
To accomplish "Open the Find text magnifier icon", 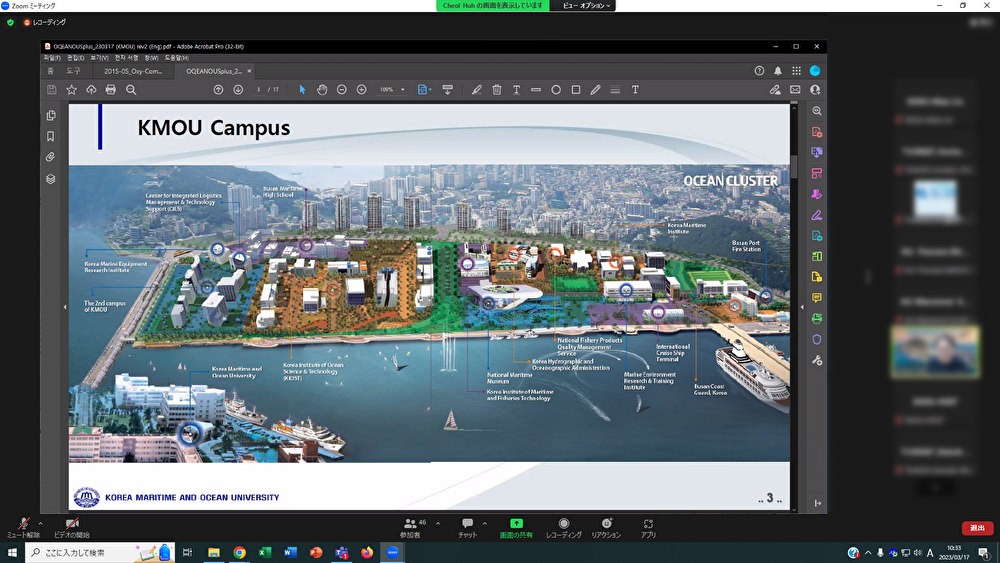I will point(131,90).
